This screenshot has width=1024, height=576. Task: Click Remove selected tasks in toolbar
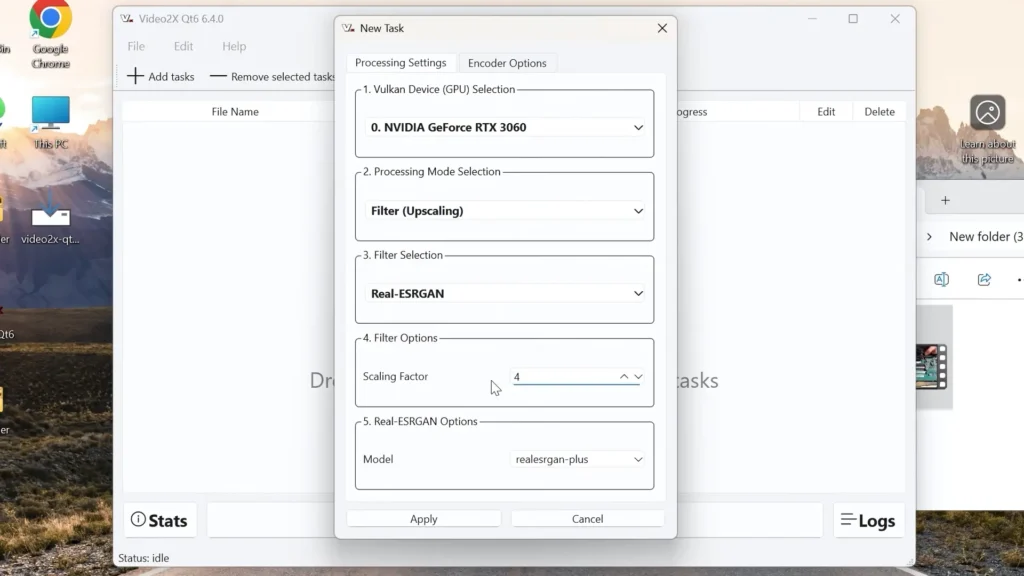[272, 76]
